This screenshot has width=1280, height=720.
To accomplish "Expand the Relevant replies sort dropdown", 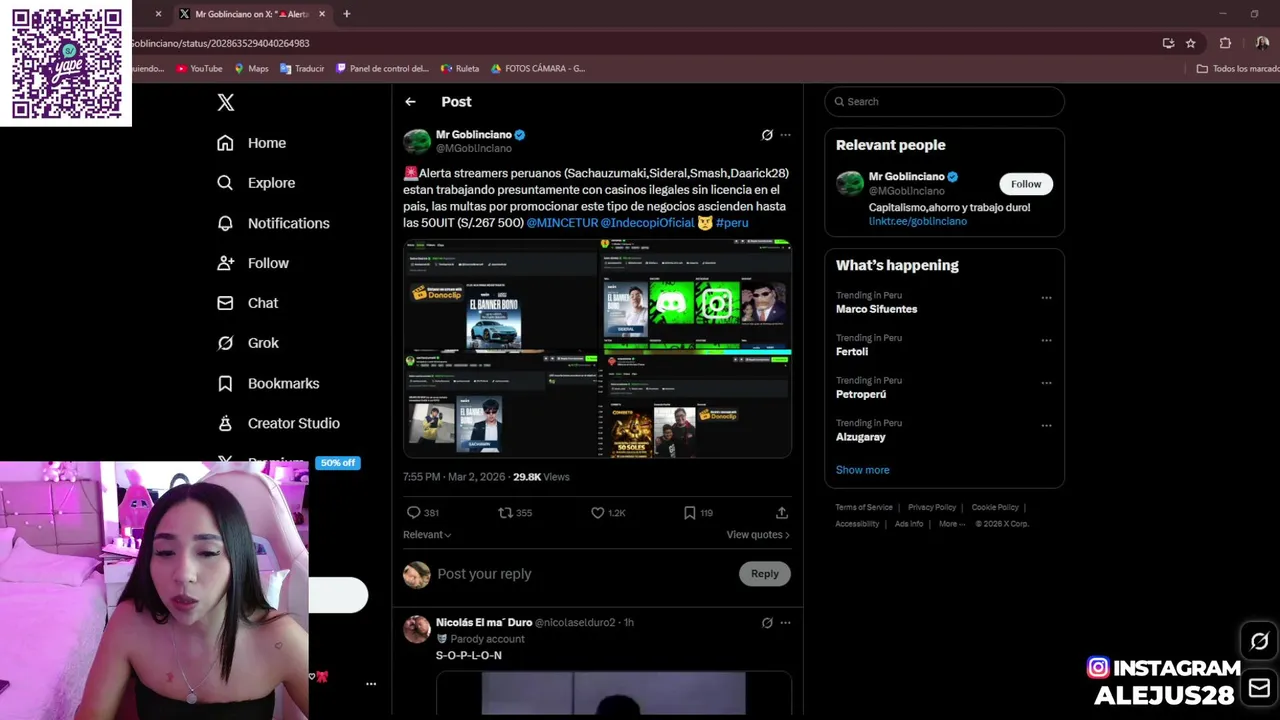I will pyautogui.click(x=427, y=535).
